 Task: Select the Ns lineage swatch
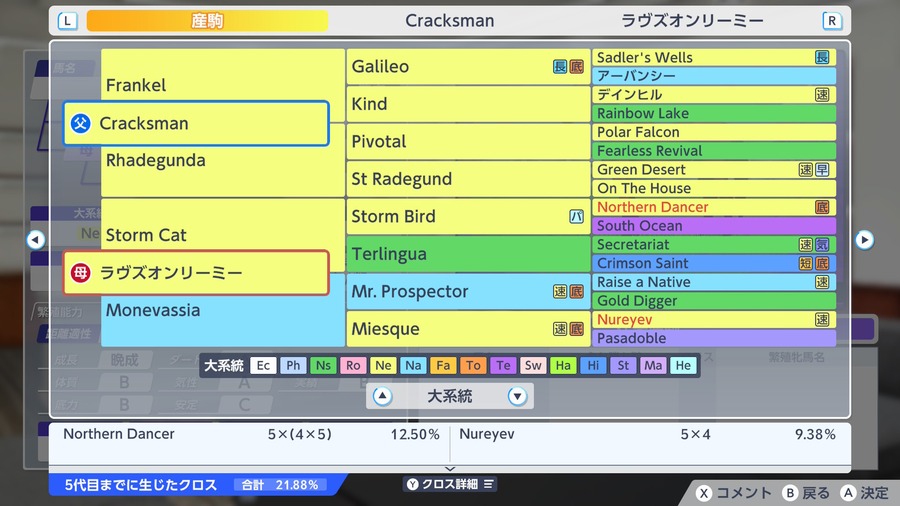click(x=323, y=365)
